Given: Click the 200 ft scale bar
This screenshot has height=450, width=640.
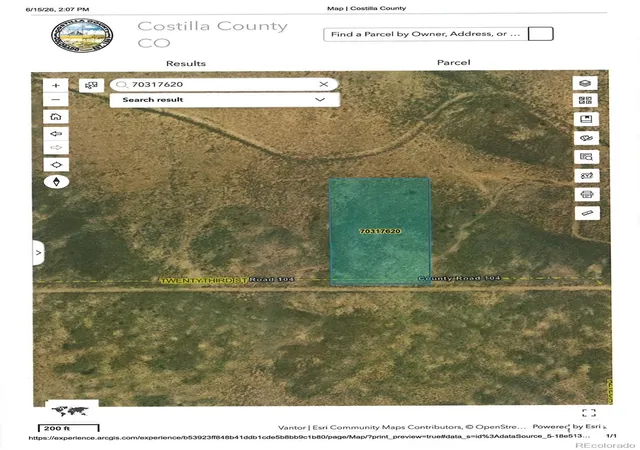Looking at the screenshot, I should 69,428.
